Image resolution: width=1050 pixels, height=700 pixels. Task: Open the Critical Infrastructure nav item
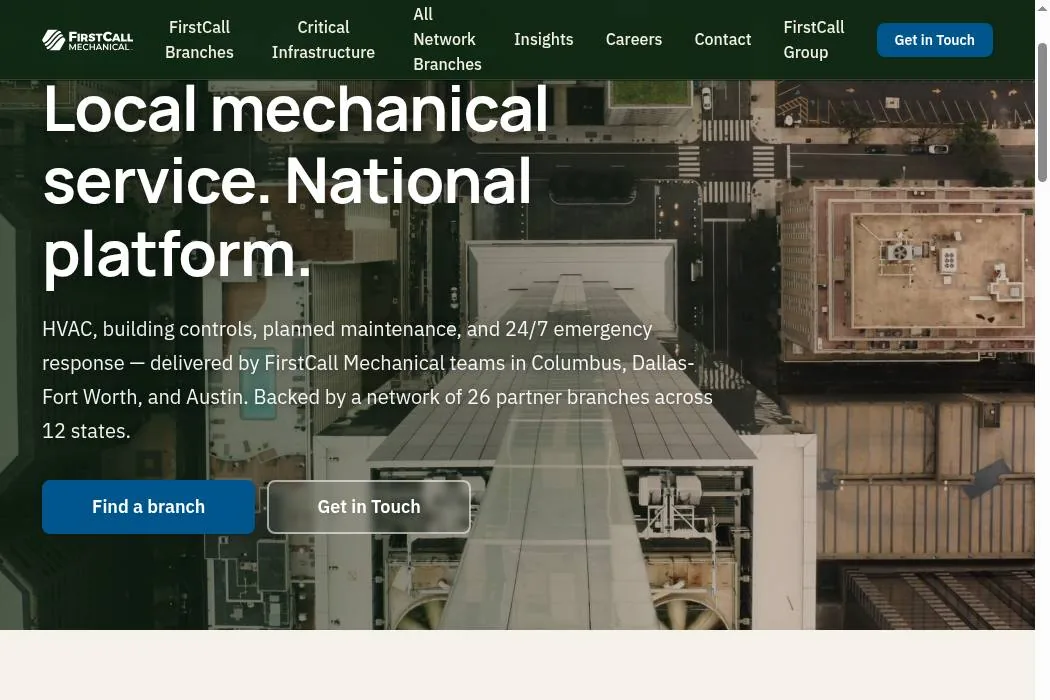[323, 40]
